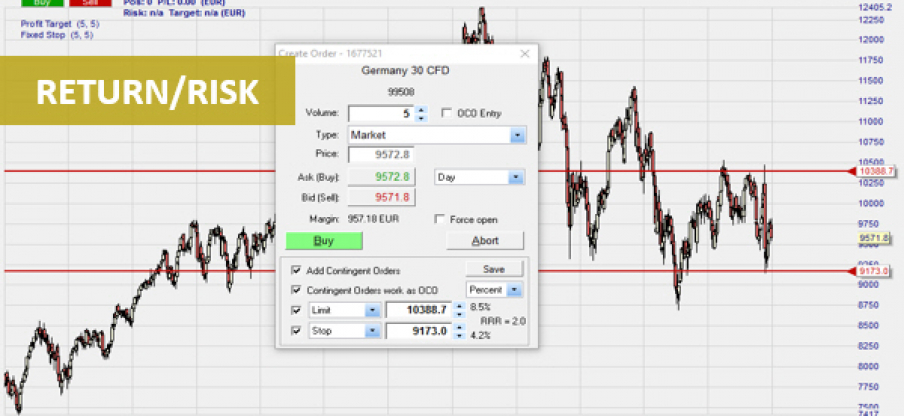
Task: Uncheck Add Contingent Orders
Action: coord(296,270)
